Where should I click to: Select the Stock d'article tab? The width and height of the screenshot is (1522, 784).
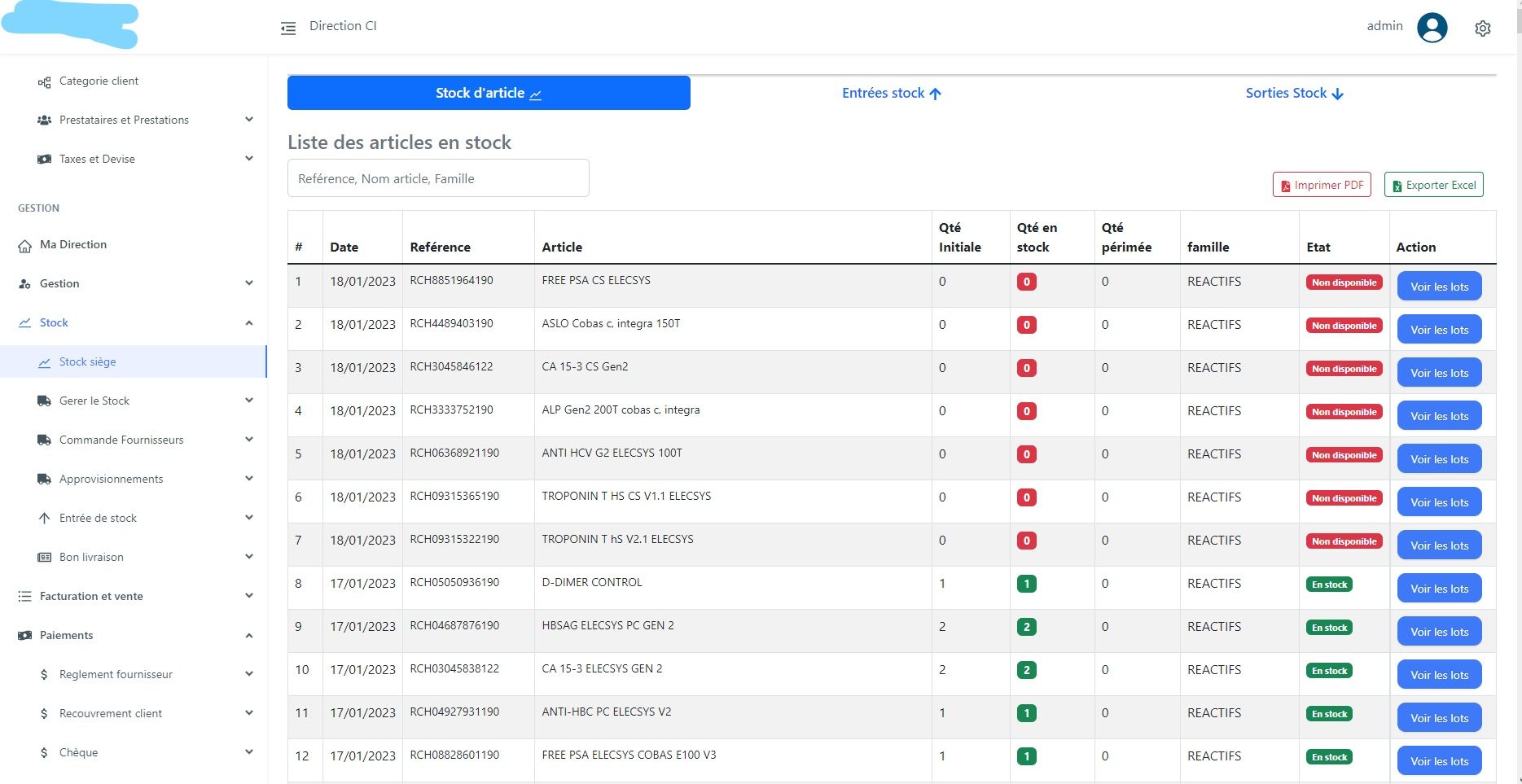[x=489, y=94]
